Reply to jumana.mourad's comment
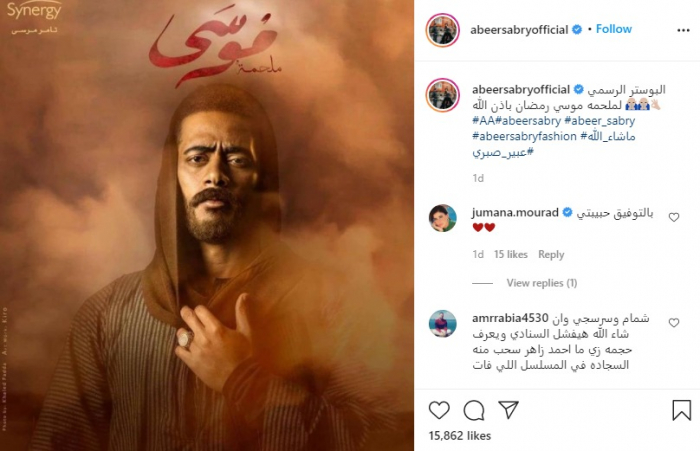 (551, 255)
